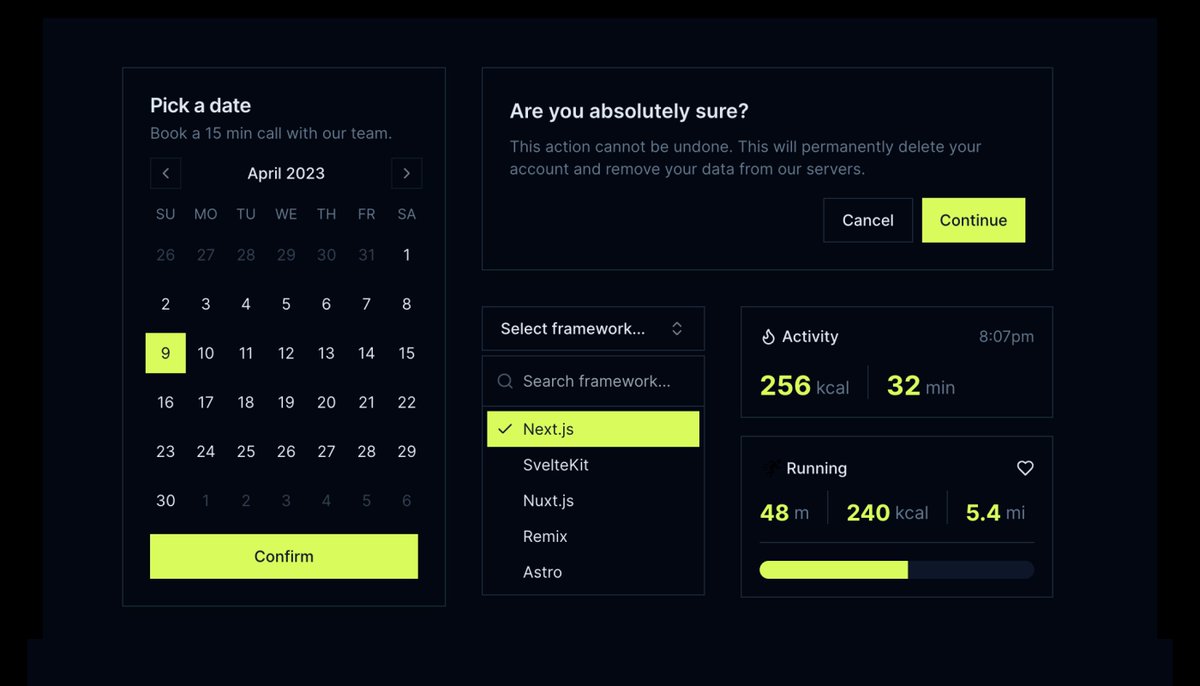
Task: Select April 25 in the calendar
Action: 246,451
